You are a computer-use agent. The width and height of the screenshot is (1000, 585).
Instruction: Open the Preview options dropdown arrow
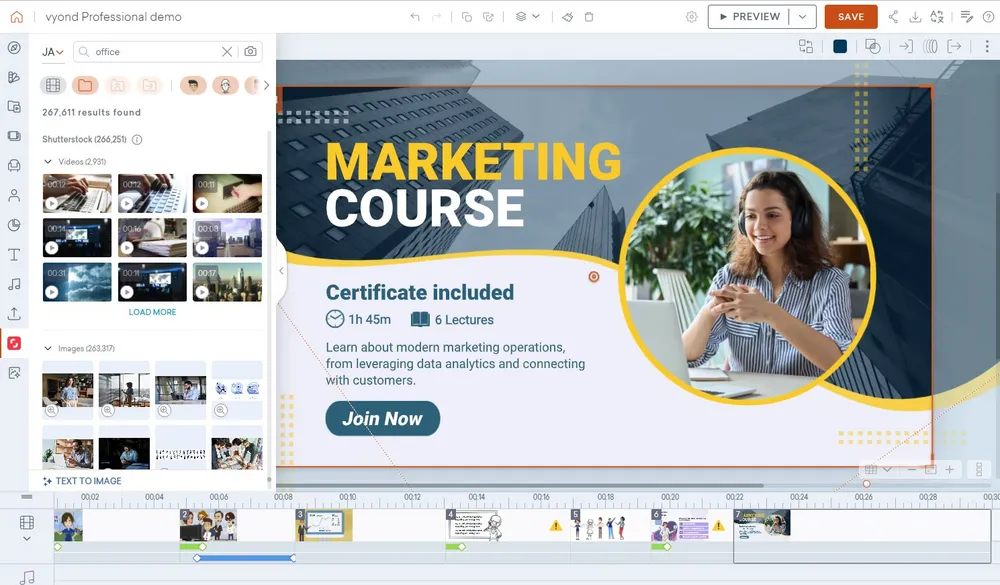(802, 17)
